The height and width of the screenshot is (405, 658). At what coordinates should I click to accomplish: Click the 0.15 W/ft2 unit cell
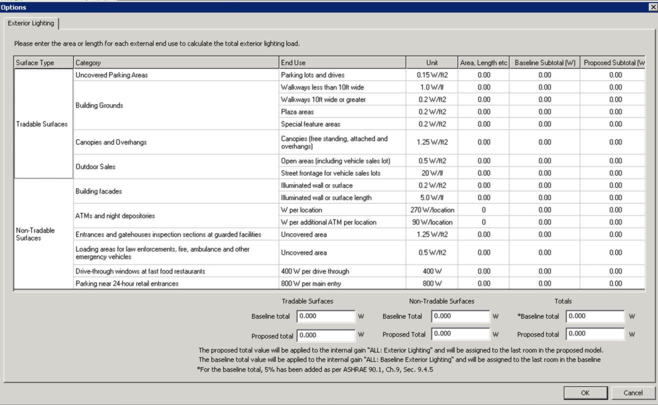[432, 75]
